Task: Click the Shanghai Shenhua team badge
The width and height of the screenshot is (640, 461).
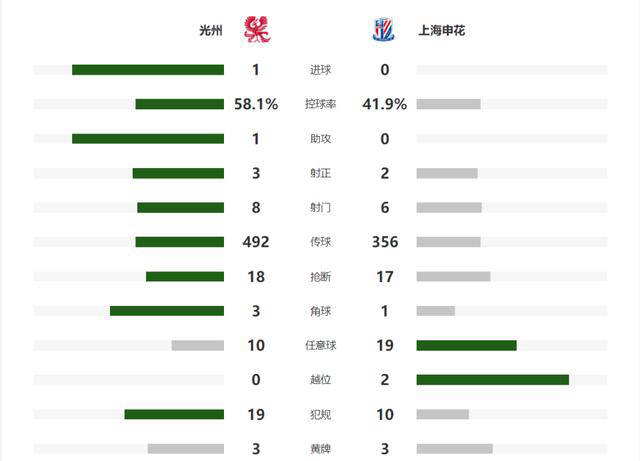Action: tap(383, 29)
